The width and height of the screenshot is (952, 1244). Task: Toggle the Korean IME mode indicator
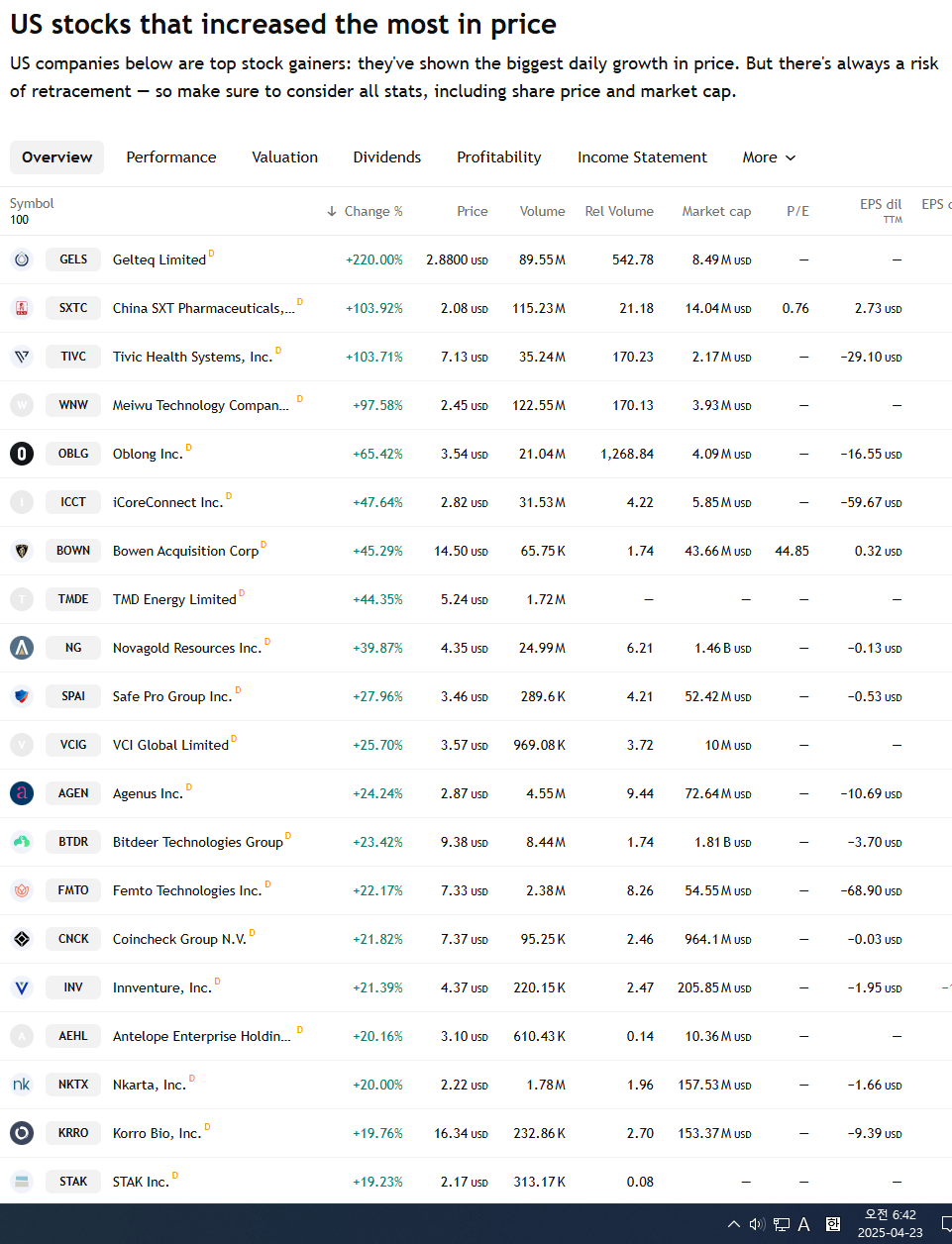click(x=833, y=1224)
